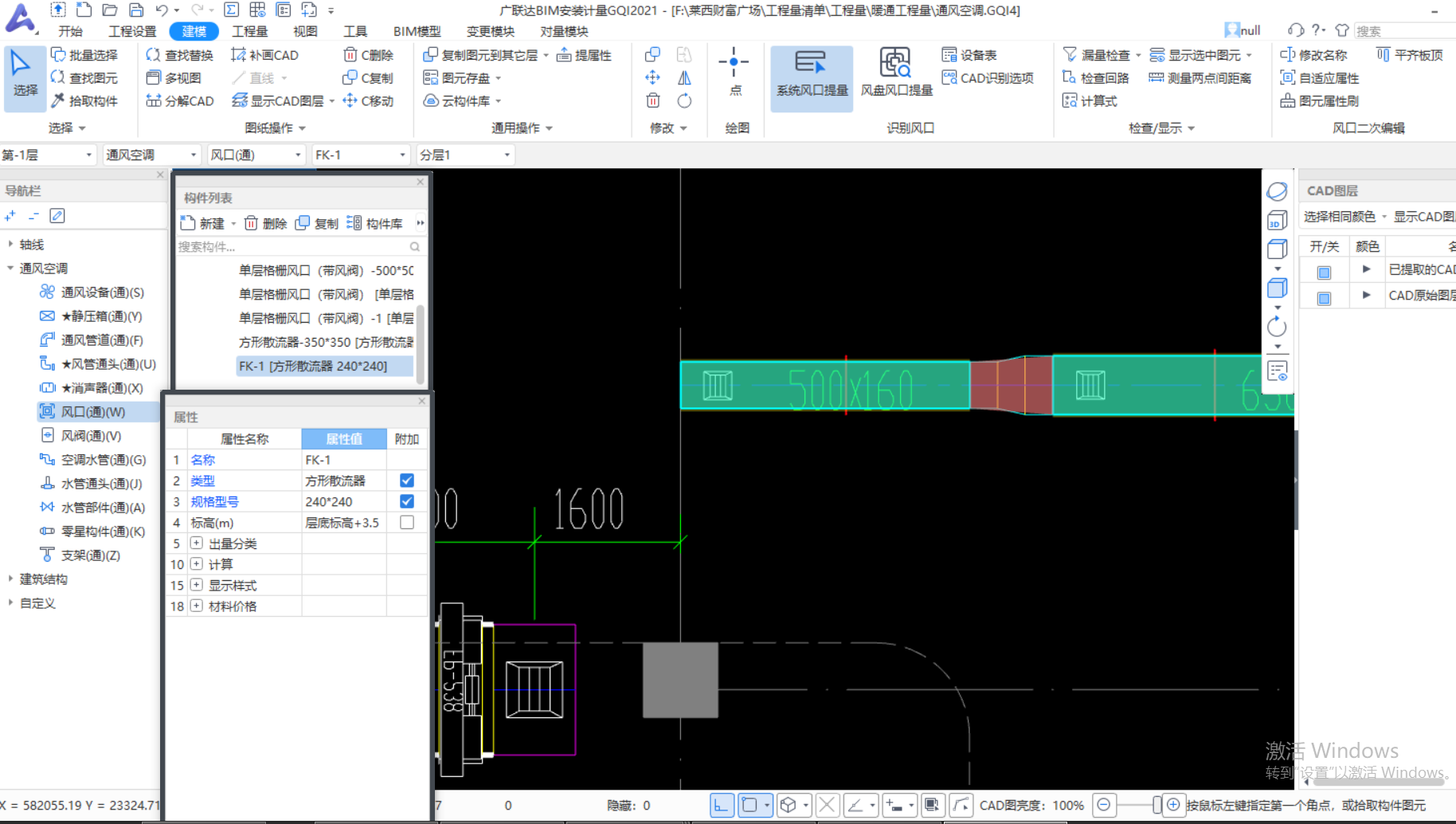This screenshot has width=1456, height=824.
Task: Click C复制 tool
Action: pyautogui.click(x=368, y=78)
